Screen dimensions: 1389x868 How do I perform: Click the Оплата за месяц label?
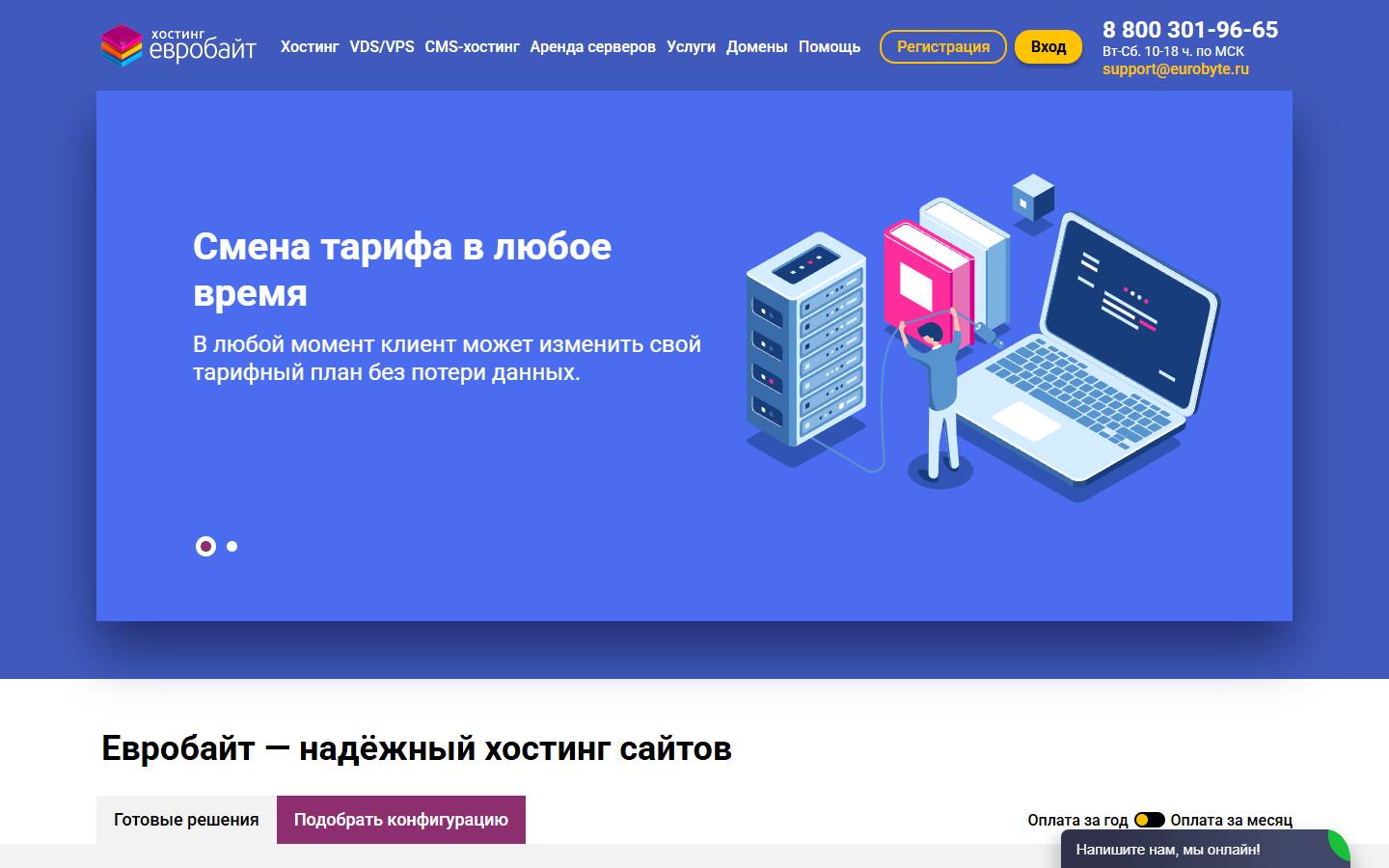1232,820
